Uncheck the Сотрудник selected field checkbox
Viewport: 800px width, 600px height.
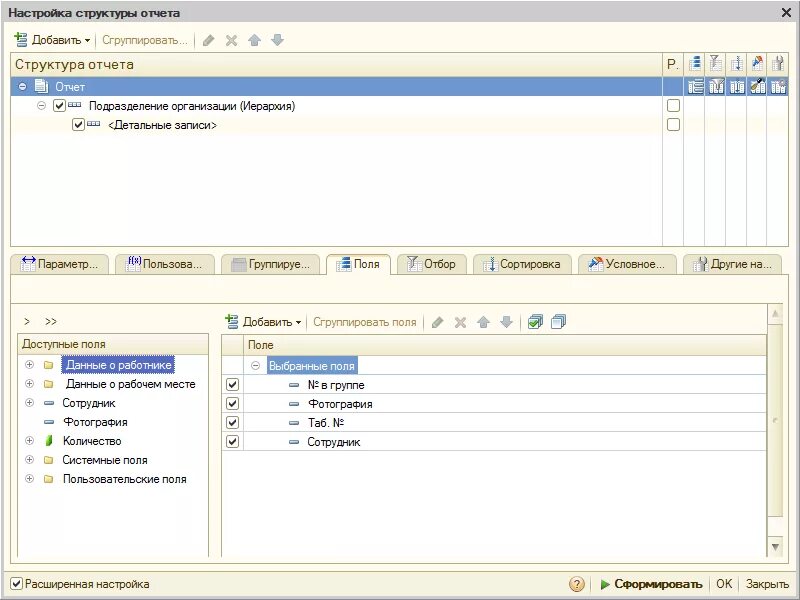[x=232, y=441]
